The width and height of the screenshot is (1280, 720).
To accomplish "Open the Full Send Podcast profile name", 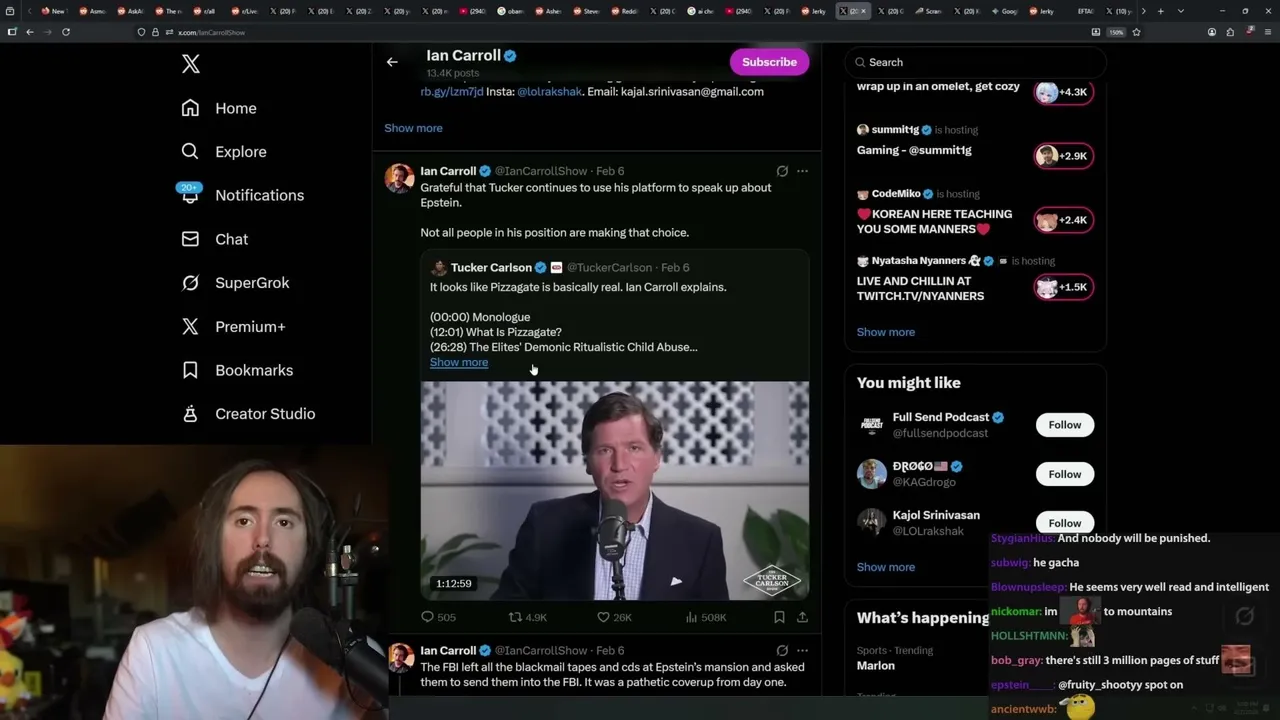I will pyautogui.click(x=941, y=417).
